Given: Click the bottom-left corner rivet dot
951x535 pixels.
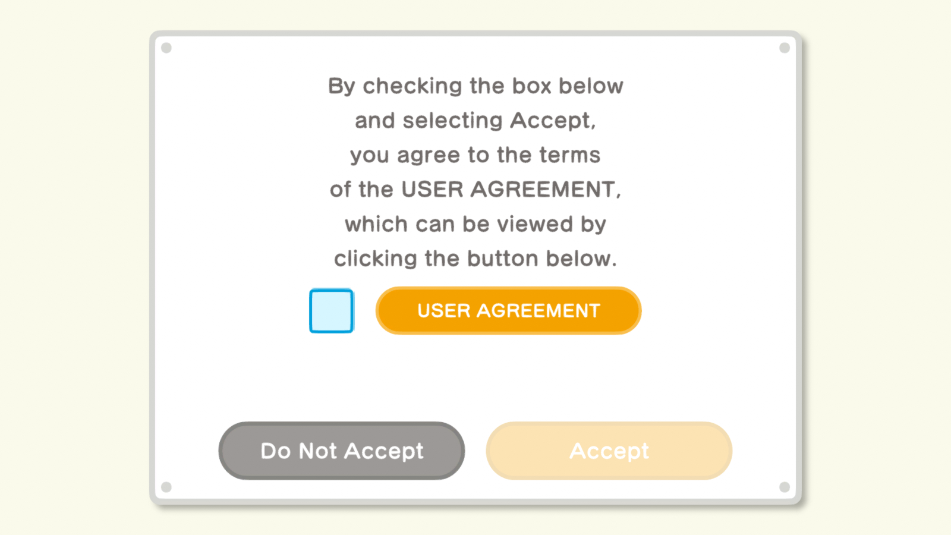Looking at the screenshot, I should click(166, 487).
